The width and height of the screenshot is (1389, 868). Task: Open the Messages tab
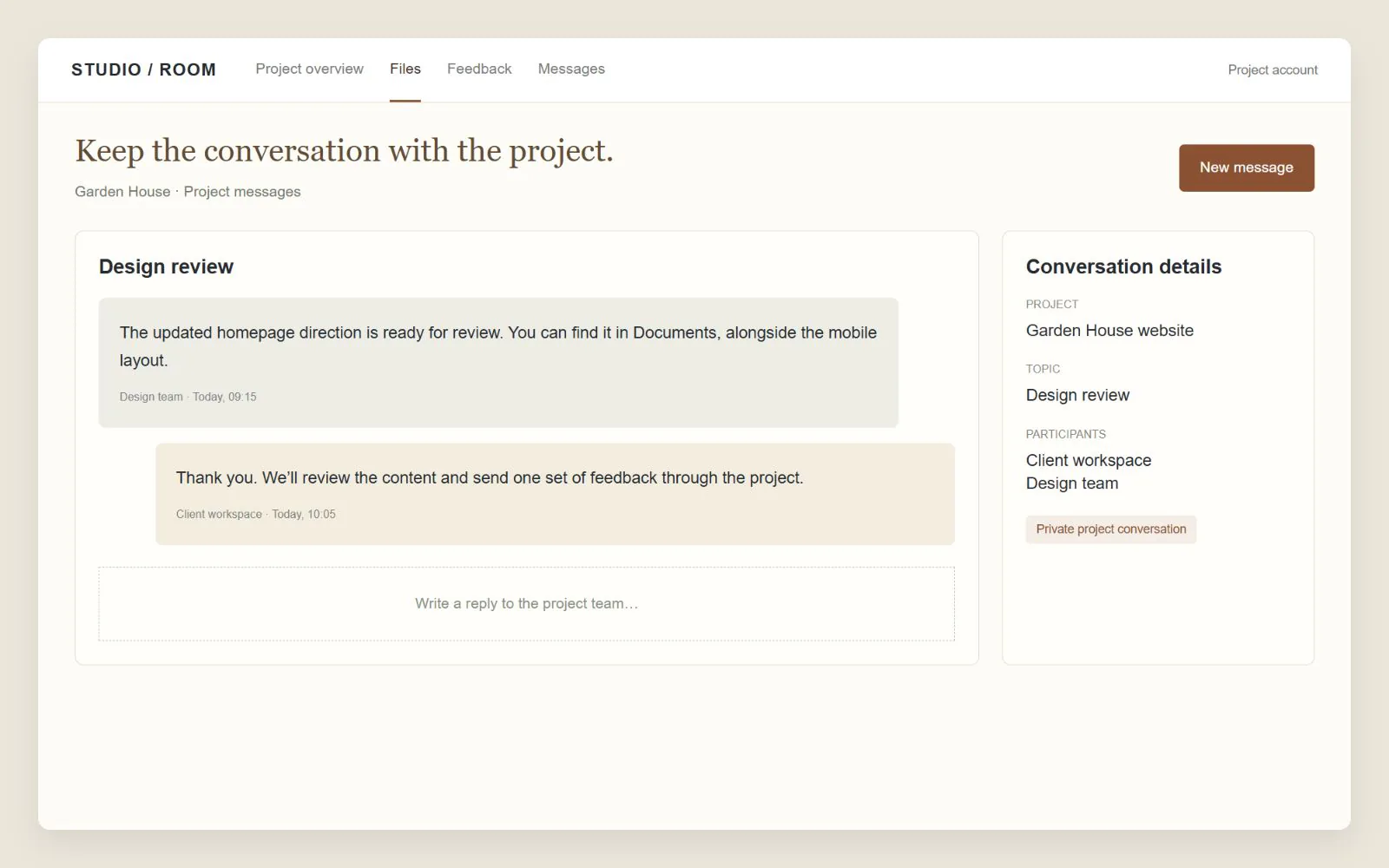[571, 69]
